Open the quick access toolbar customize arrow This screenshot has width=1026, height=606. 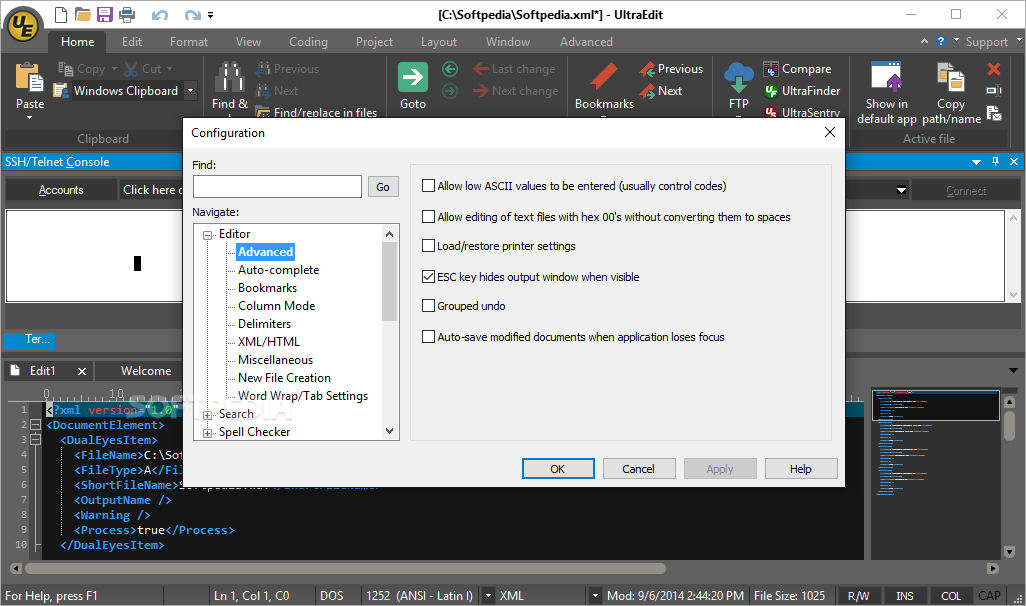pyautogui.click(x=211, y=15)
